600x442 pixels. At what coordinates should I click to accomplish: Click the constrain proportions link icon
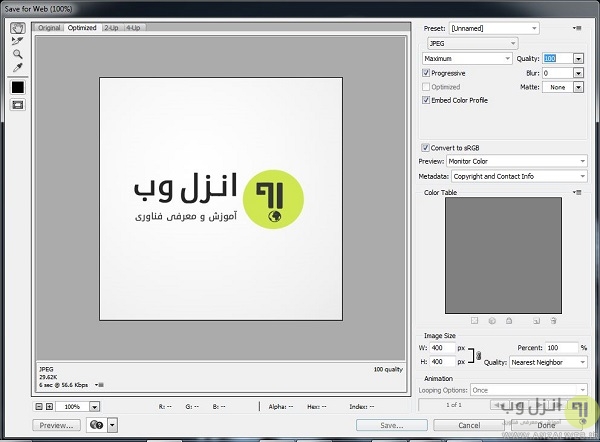pos(477,356)
